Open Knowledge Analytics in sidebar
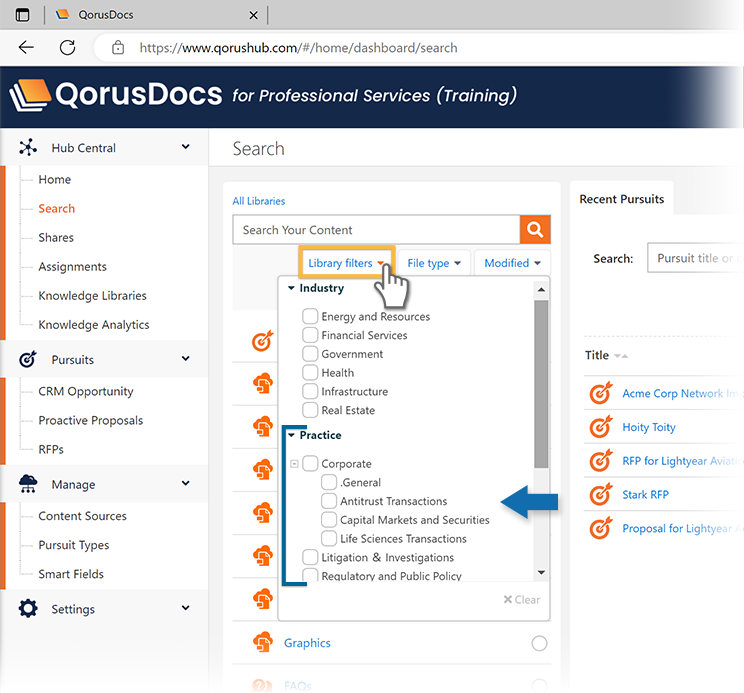The image size is (744, 693). [94, 324]
